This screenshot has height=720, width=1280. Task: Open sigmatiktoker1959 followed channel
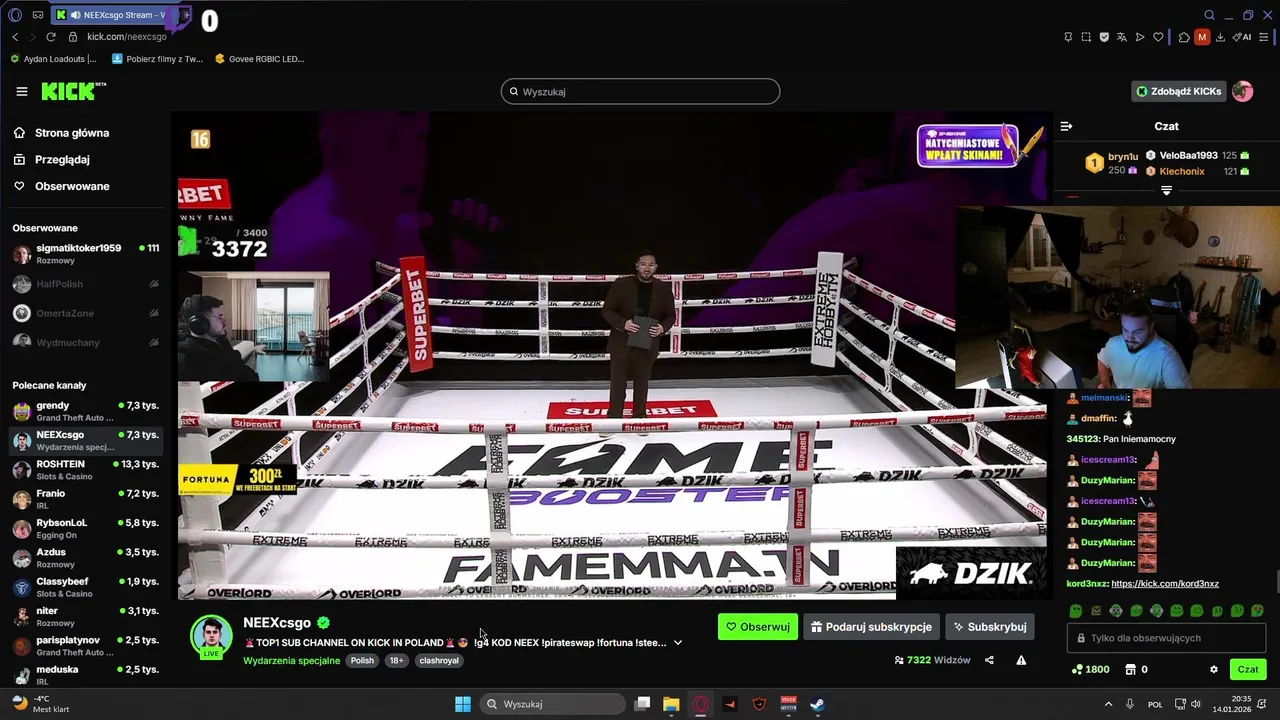(85, 254)
